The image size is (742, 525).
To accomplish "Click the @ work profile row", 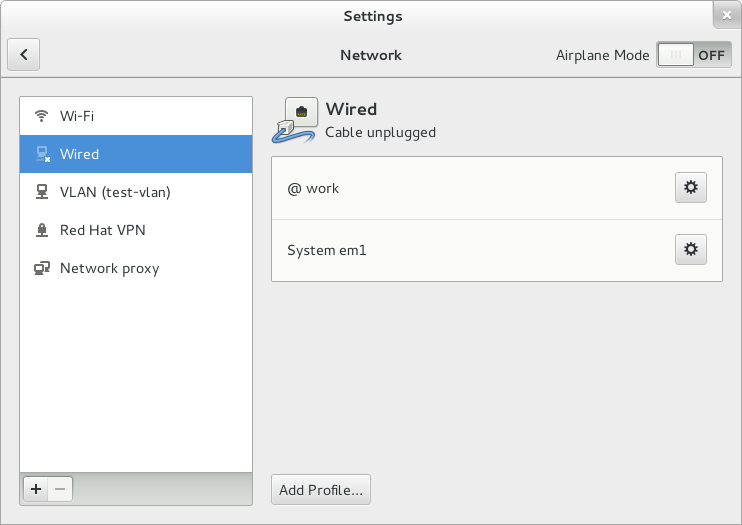I will 497,188.
